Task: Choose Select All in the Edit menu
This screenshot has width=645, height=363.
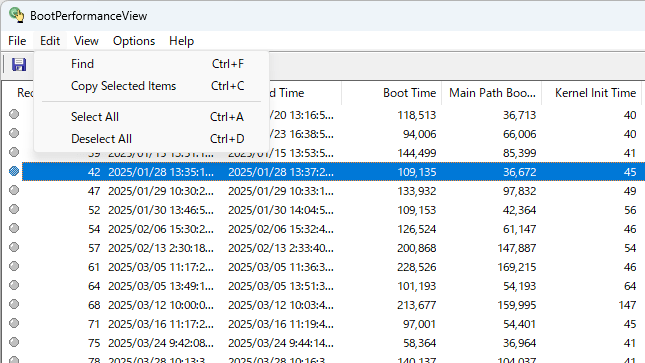Action: [x=151, y=116]
